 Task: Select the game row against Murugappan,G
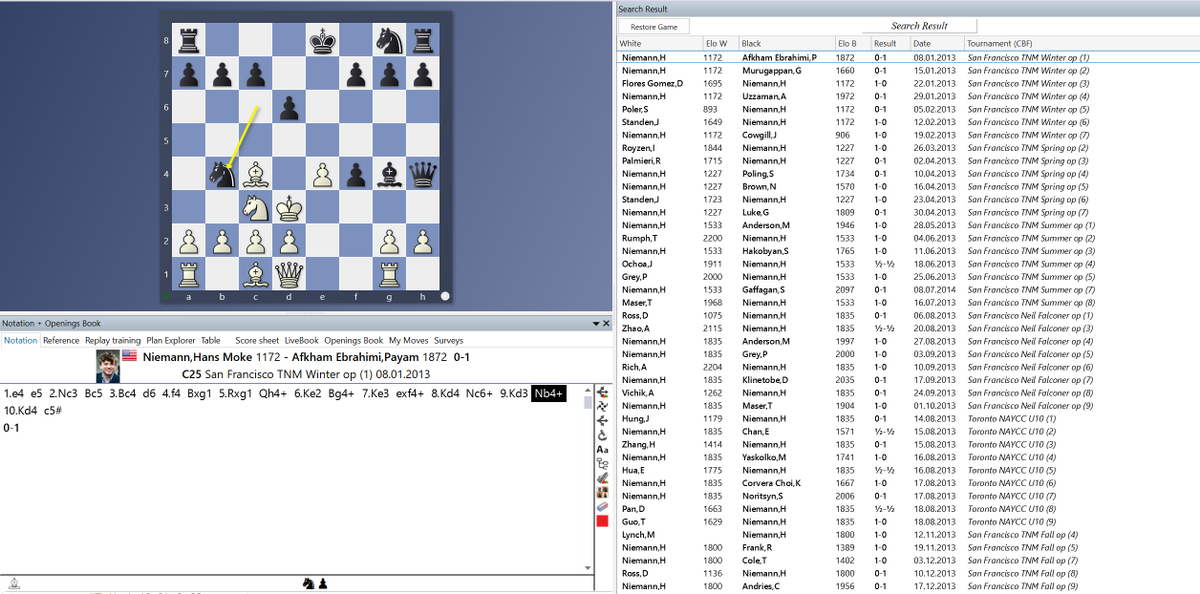coord(908,71)
